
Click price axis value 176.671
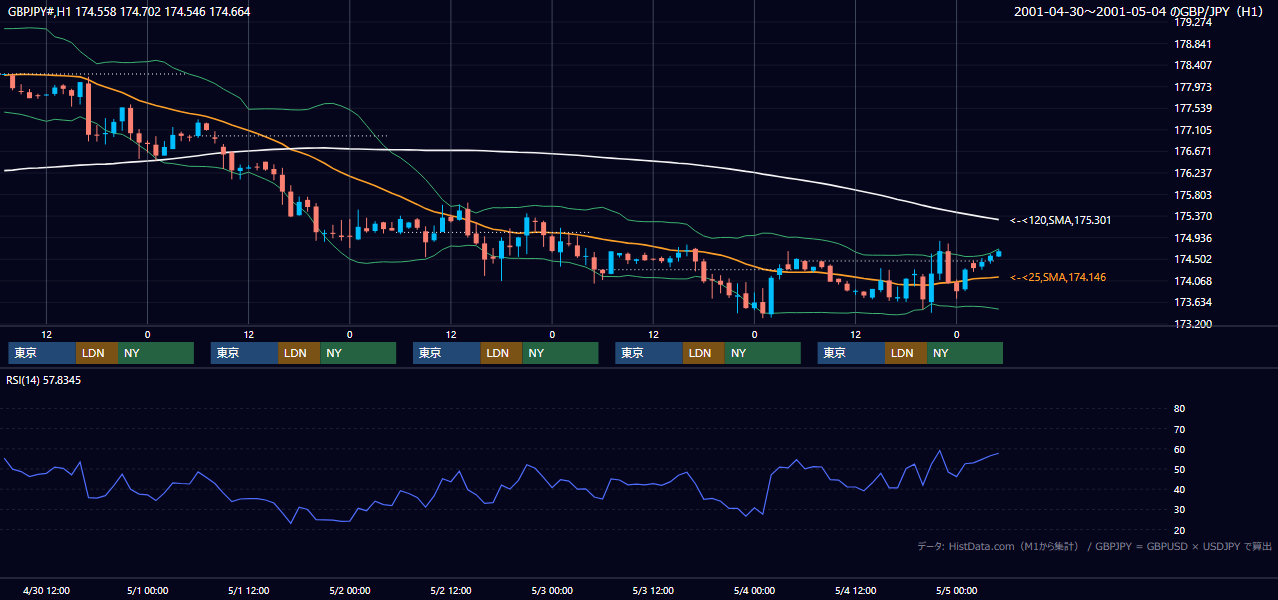click(x=1192, y=151)
